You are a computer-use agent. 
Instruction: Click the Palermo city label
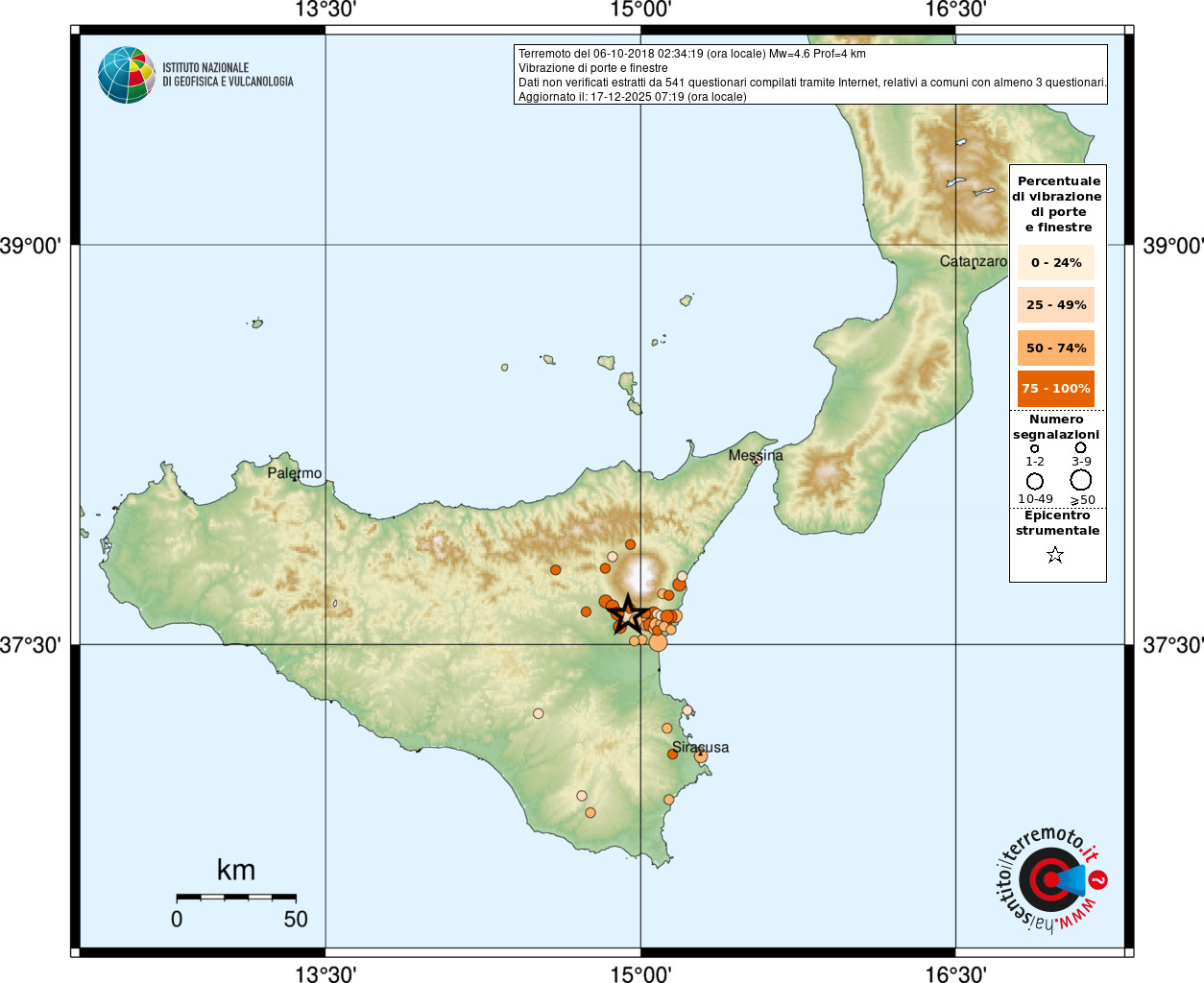pyautogui.click(x=295, y=473)
